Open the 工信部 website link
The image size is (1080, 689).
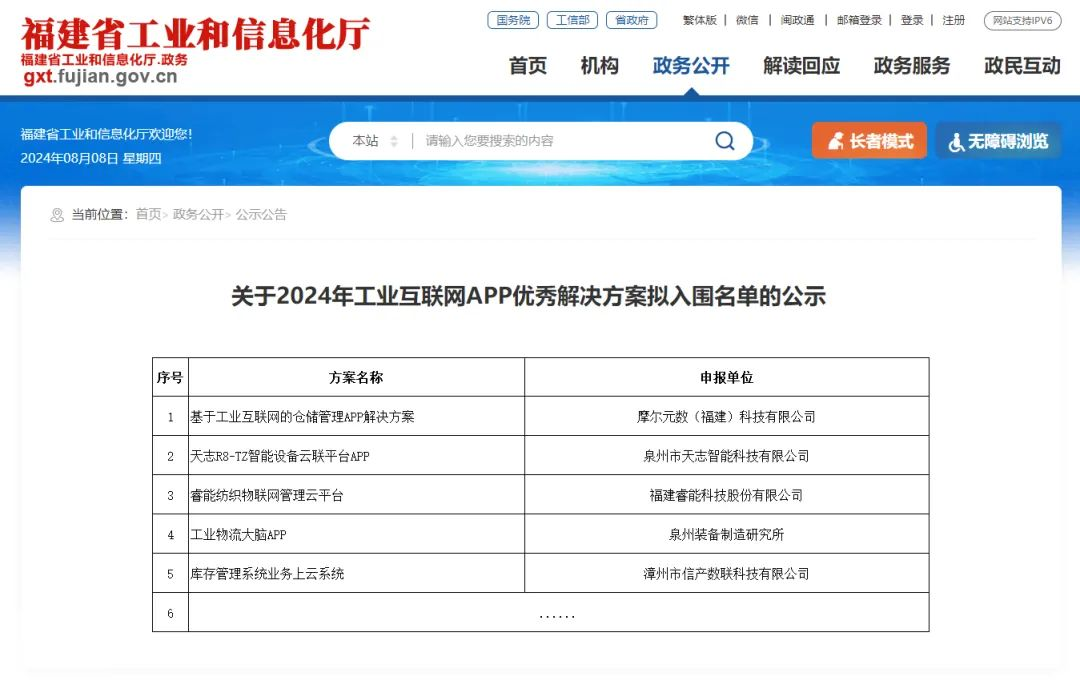click(571, 19)
